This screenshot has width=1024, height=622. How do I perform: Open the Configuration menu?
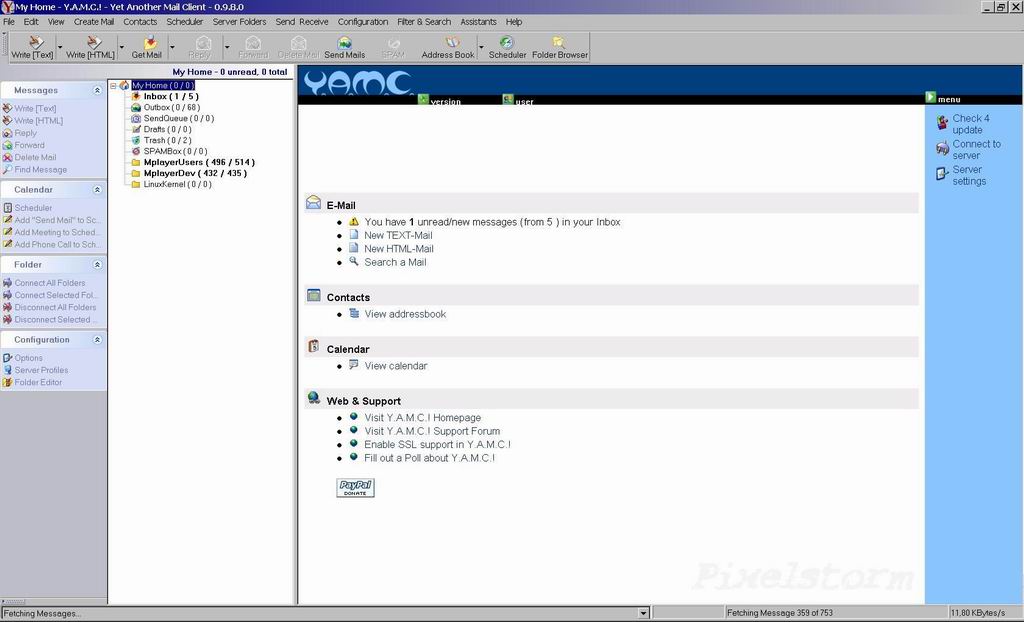click(363, 22)
